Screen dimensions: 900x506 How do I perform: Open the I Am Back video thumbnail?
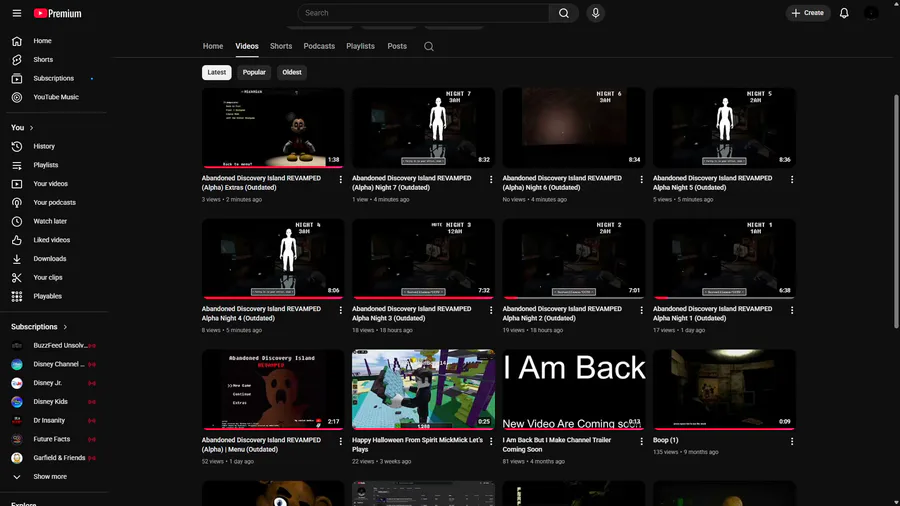[x=574, y=390]
